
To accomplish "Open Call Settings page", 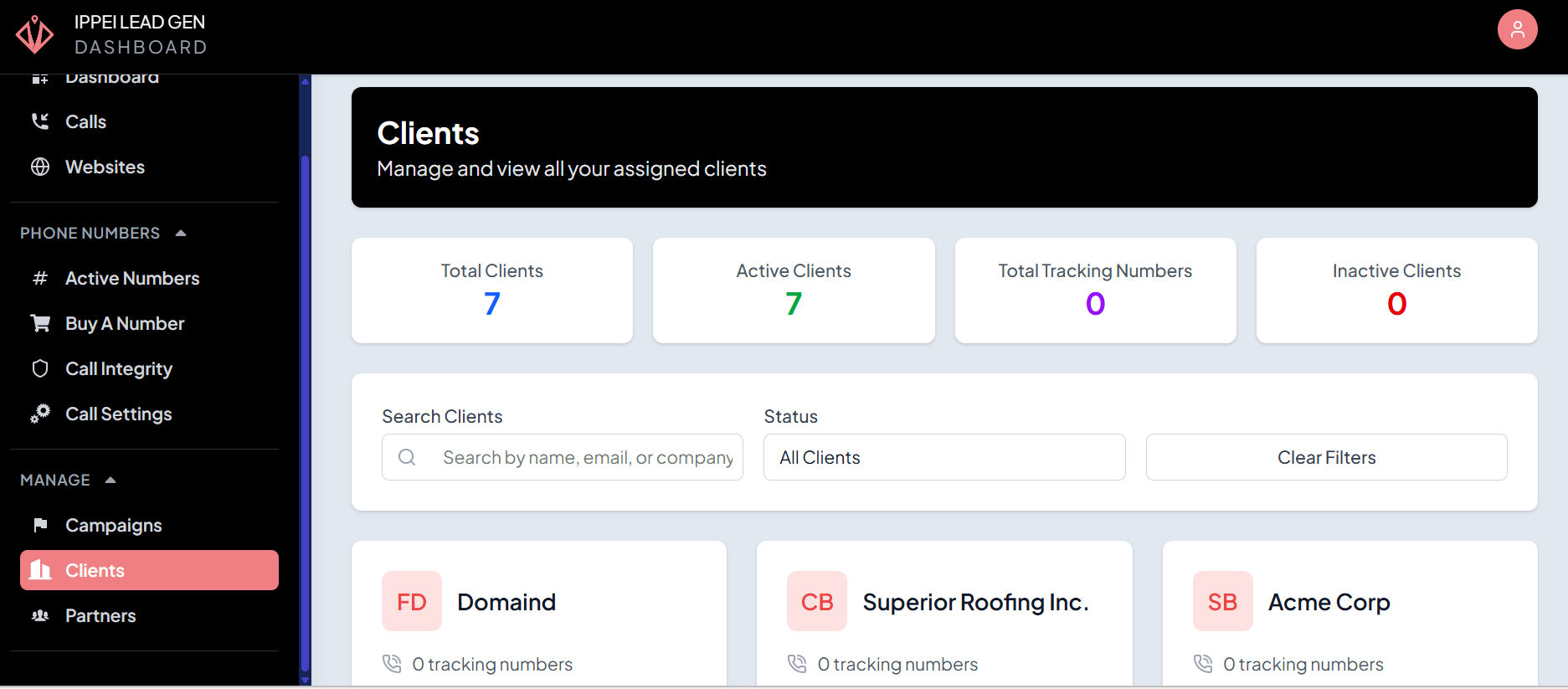I will (149, 414).
